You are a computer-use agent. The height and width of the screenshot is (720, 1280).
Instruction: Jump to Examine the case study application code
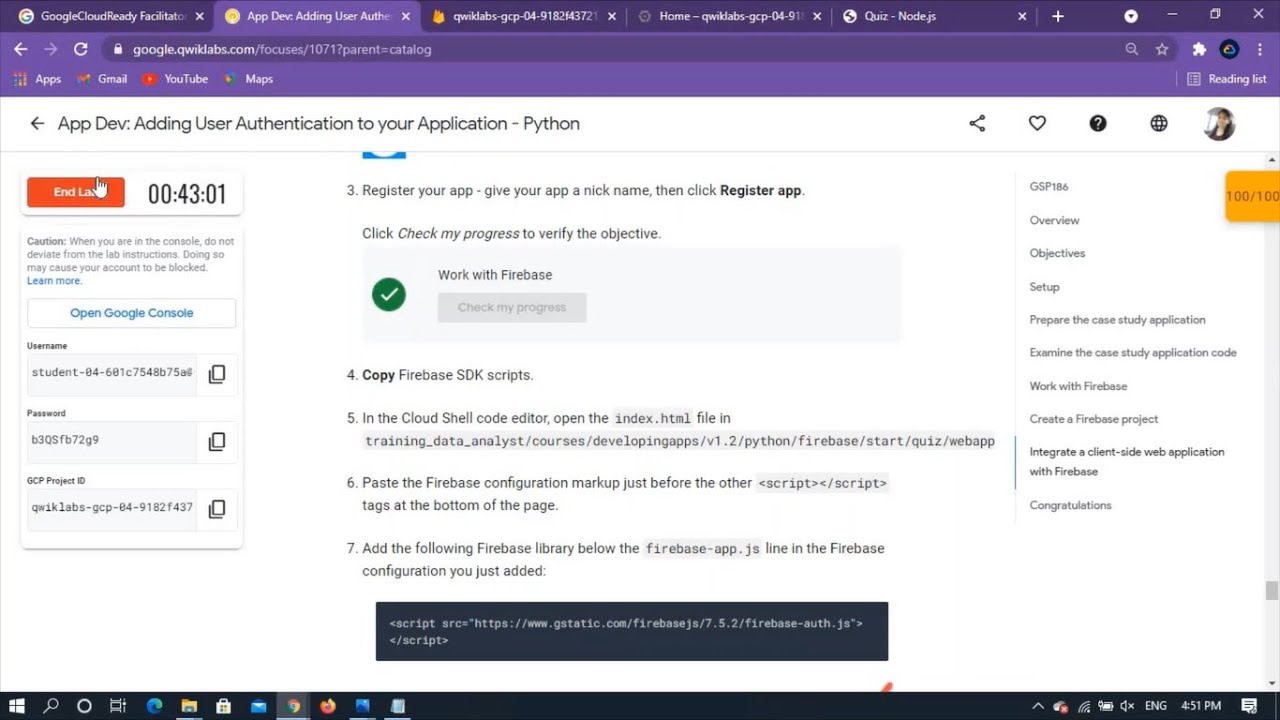click(1133, 352)
